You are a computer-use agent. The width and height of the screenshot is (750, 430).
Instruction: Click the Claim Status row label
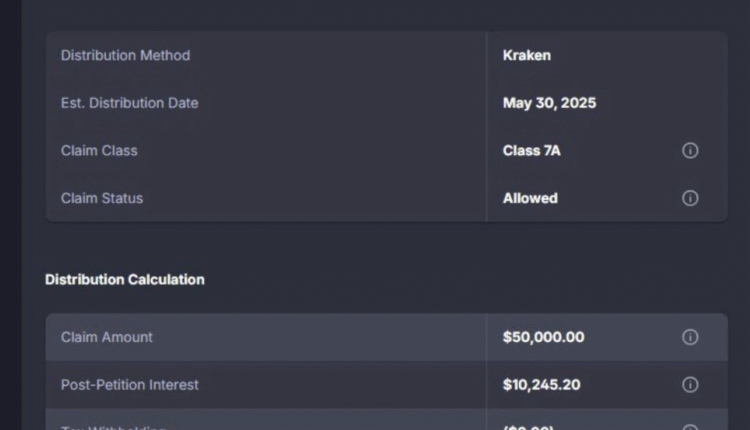click(102, 198)
